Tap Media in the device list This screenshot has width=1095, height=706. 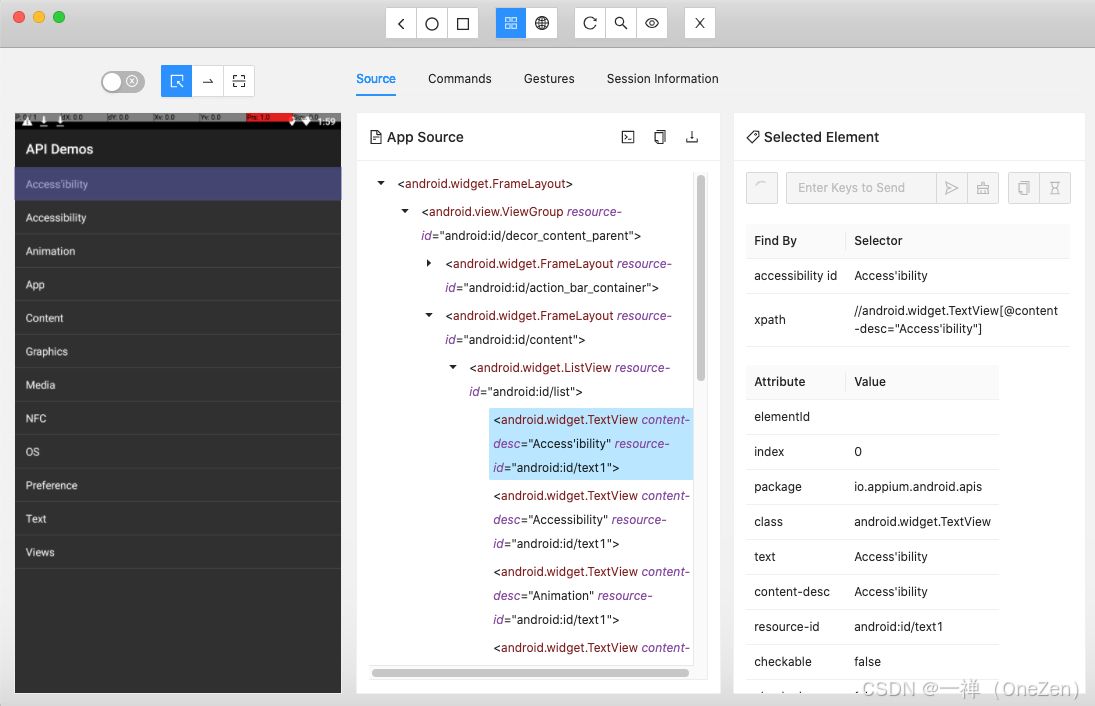[x=178, y=385]
